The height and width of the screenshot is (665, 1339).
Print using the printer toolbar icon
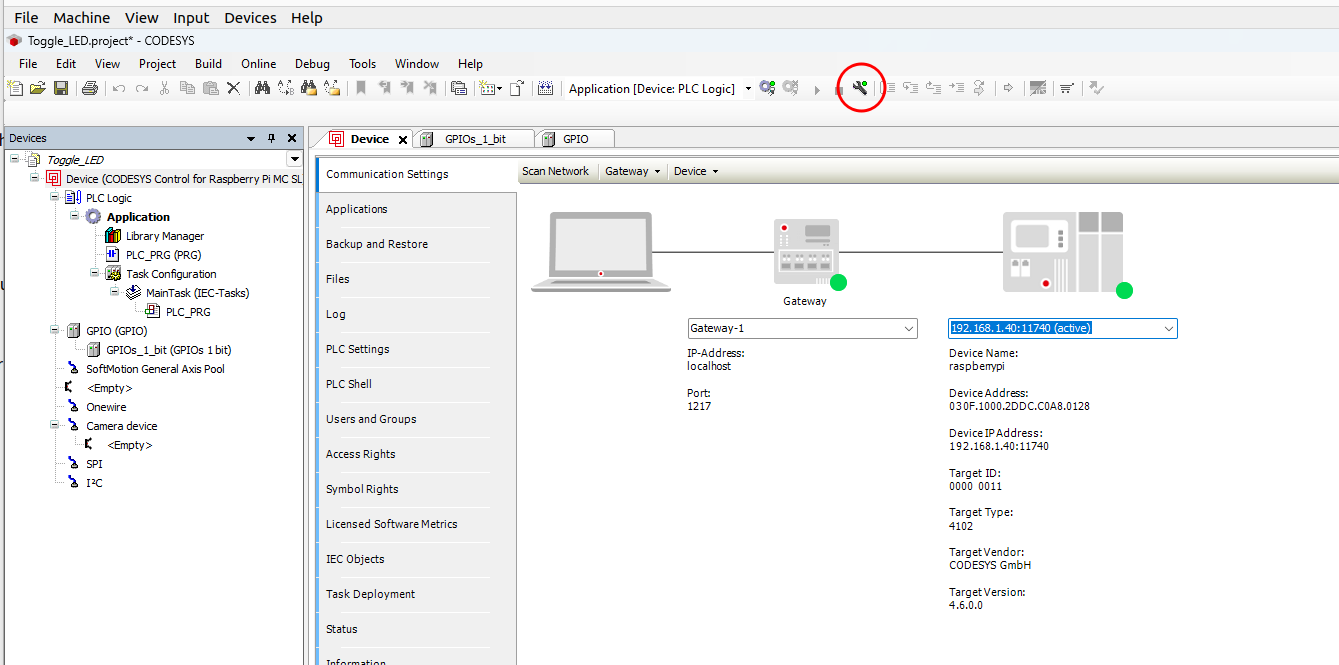tap(90, 88)
